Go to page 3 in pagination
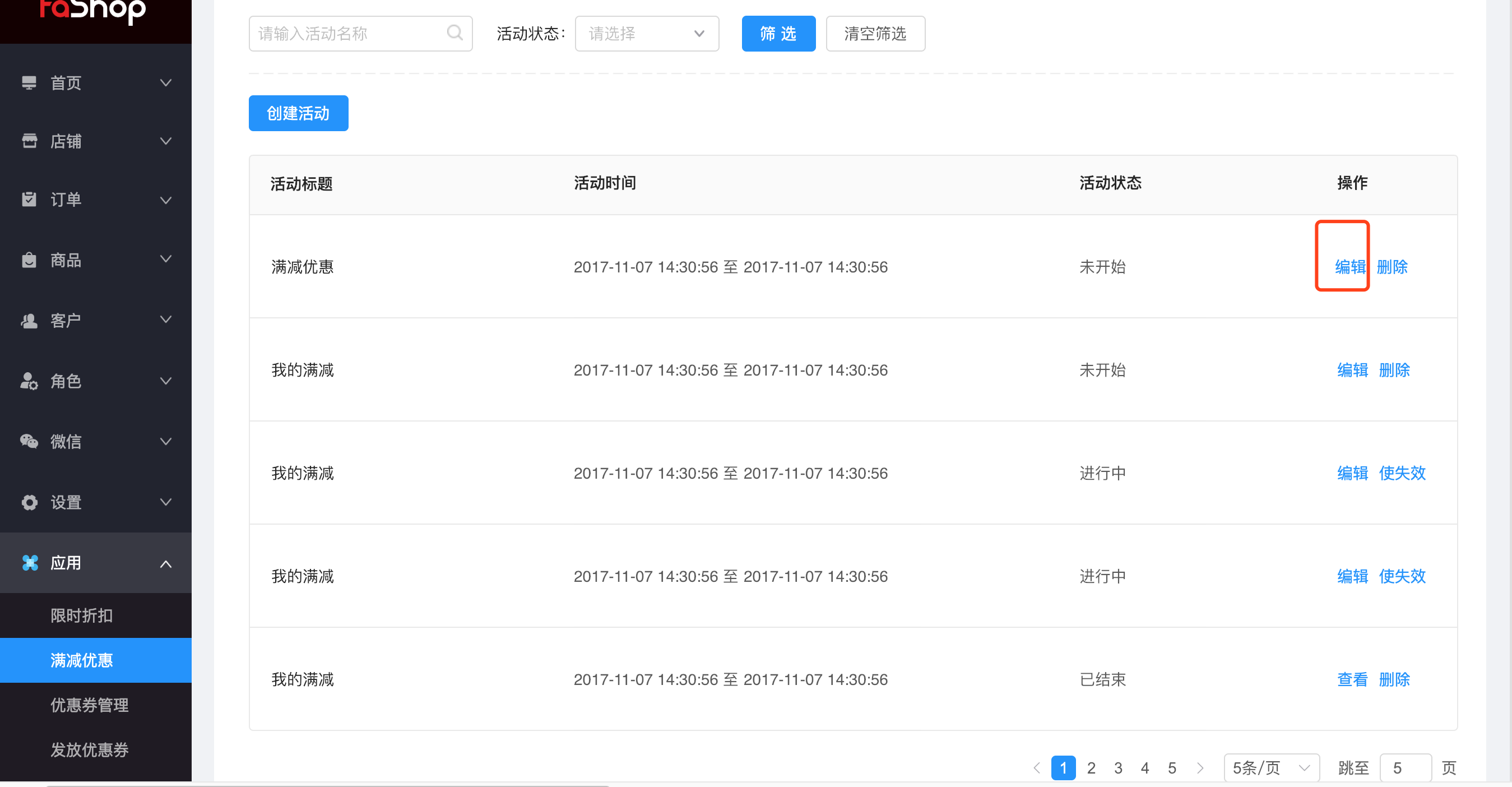Screen dimensions: 1512x787 point(1117,767)
